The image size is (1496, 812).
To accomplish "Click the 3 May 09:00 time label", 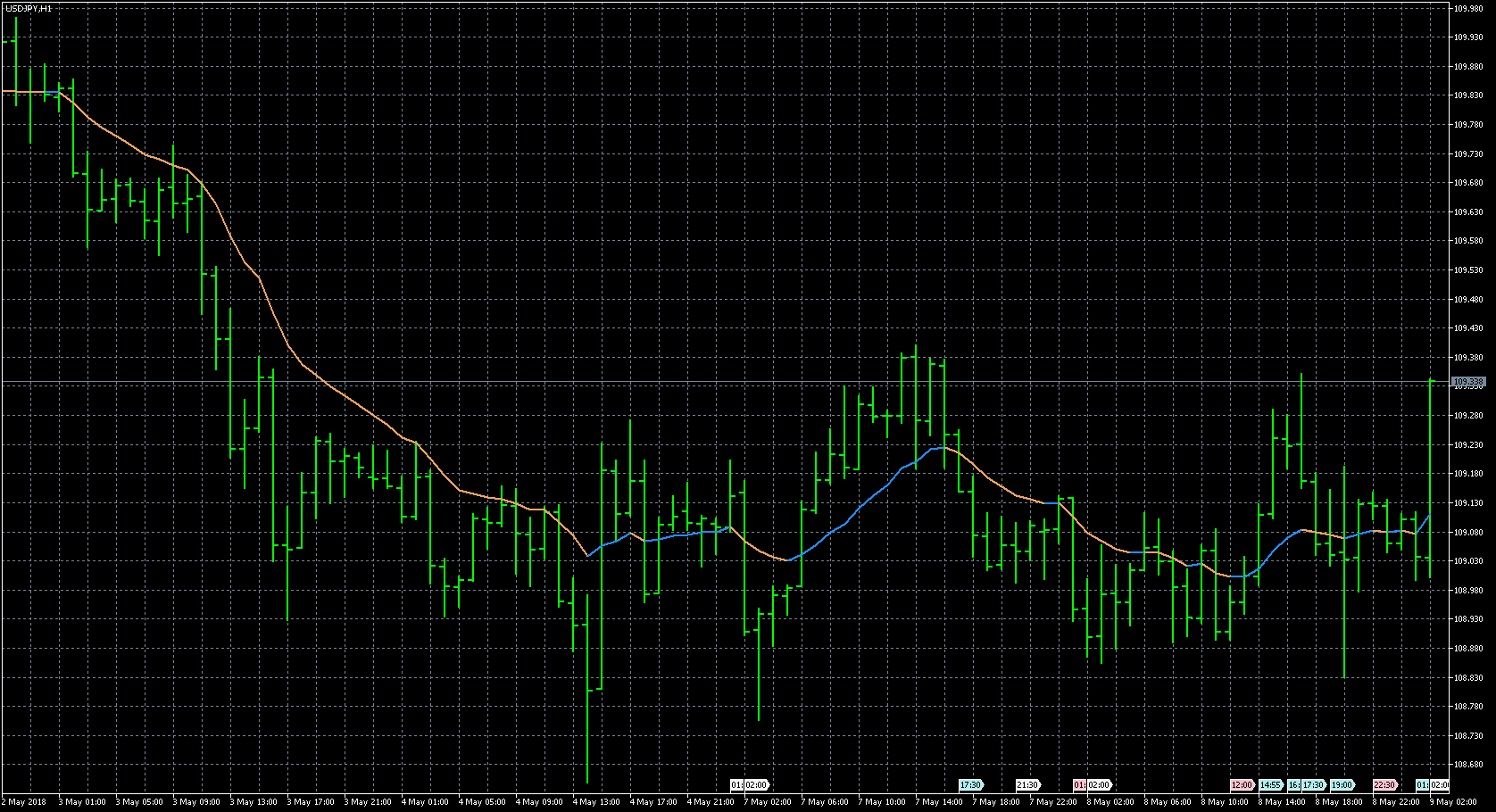I will pyautogui.click(x=196, y=802).
